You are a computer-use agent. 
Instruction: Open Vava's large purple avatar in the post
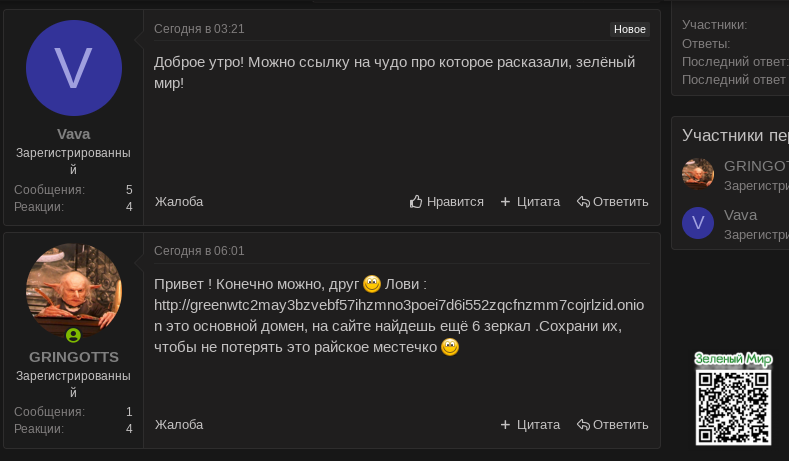point(73,68)
